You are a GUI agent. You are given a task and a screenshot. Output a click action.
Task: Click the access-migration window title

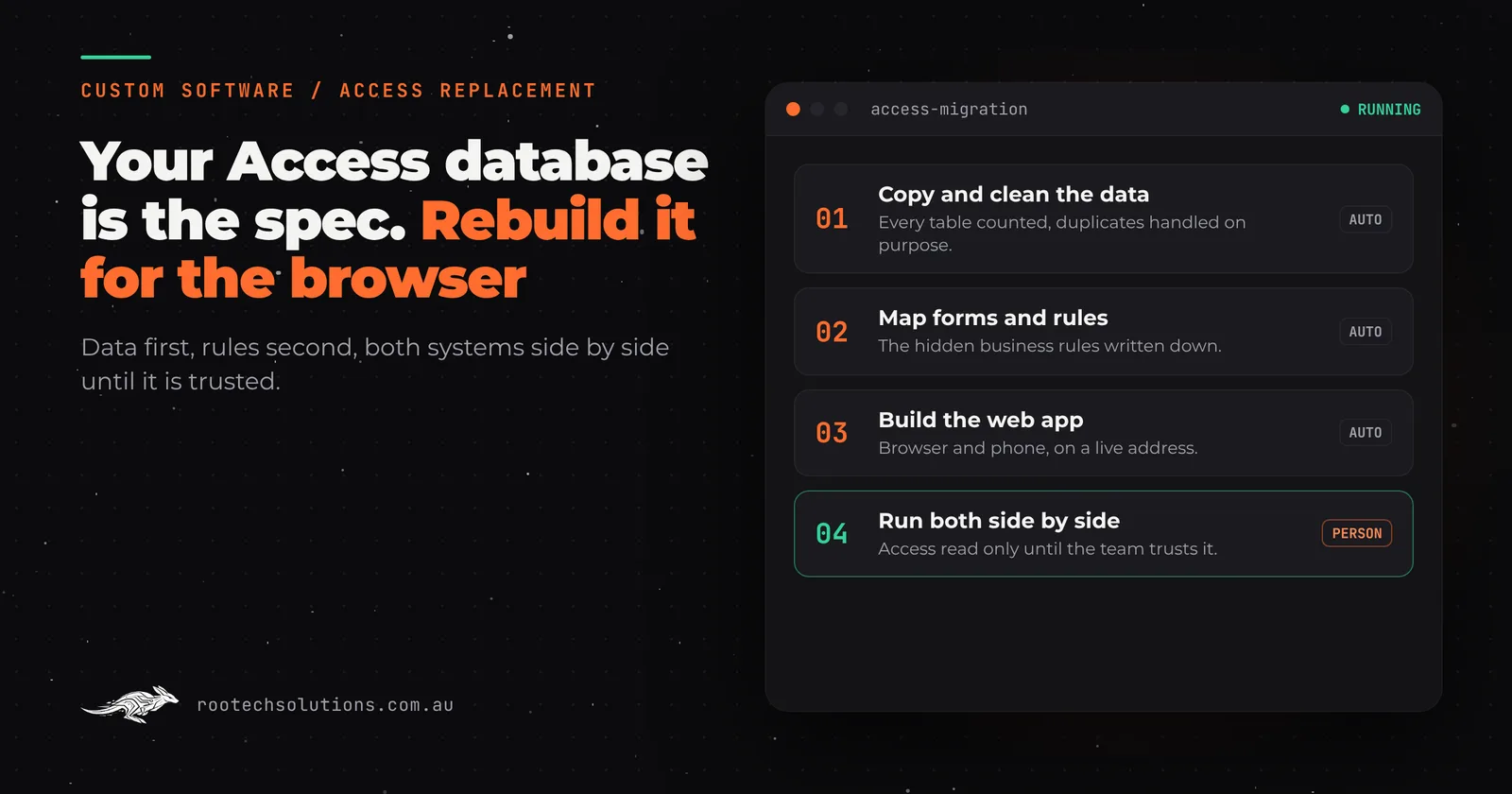point(949,110)
